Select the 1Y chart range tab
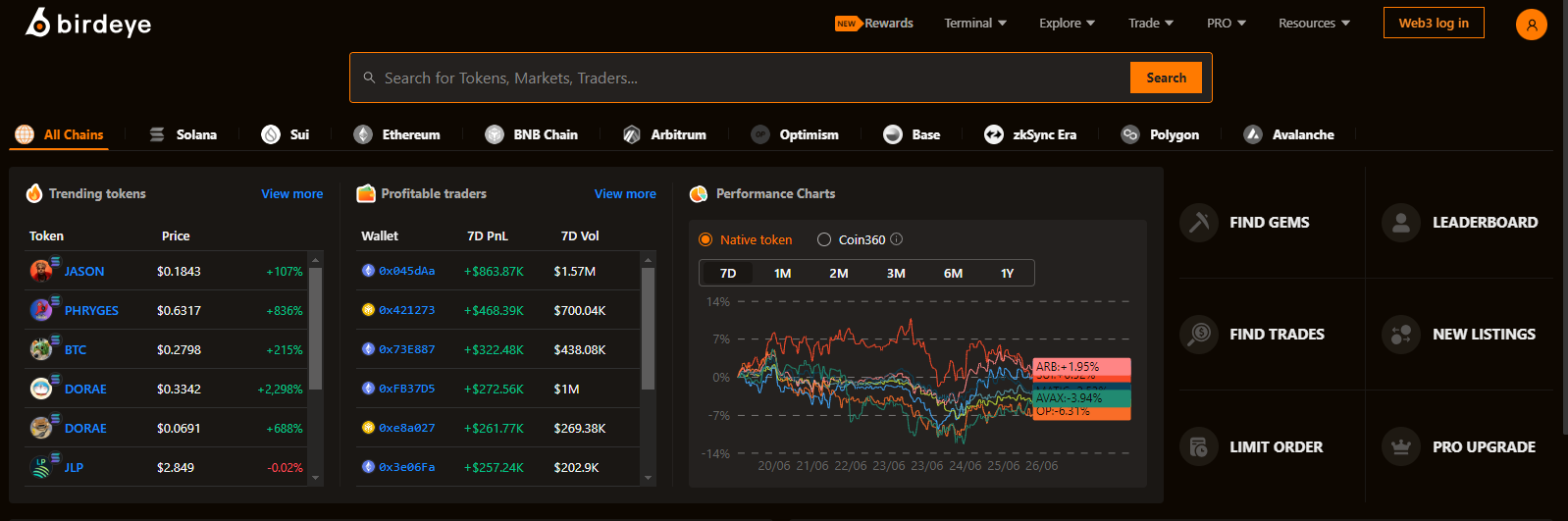Viewport: 1568px width, 521px height. point(1007,273)
